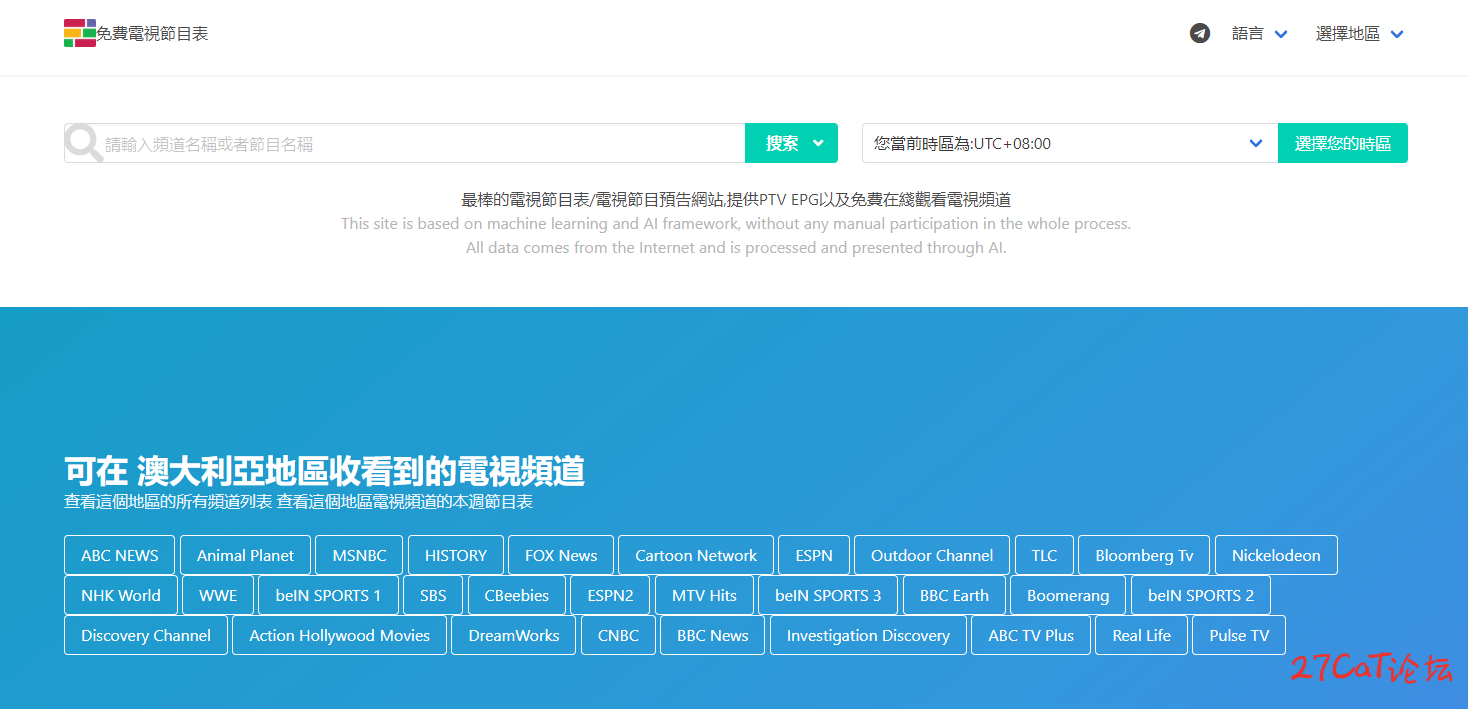
Task: Choose the DreamWorks channel
Action: point(514,635)
